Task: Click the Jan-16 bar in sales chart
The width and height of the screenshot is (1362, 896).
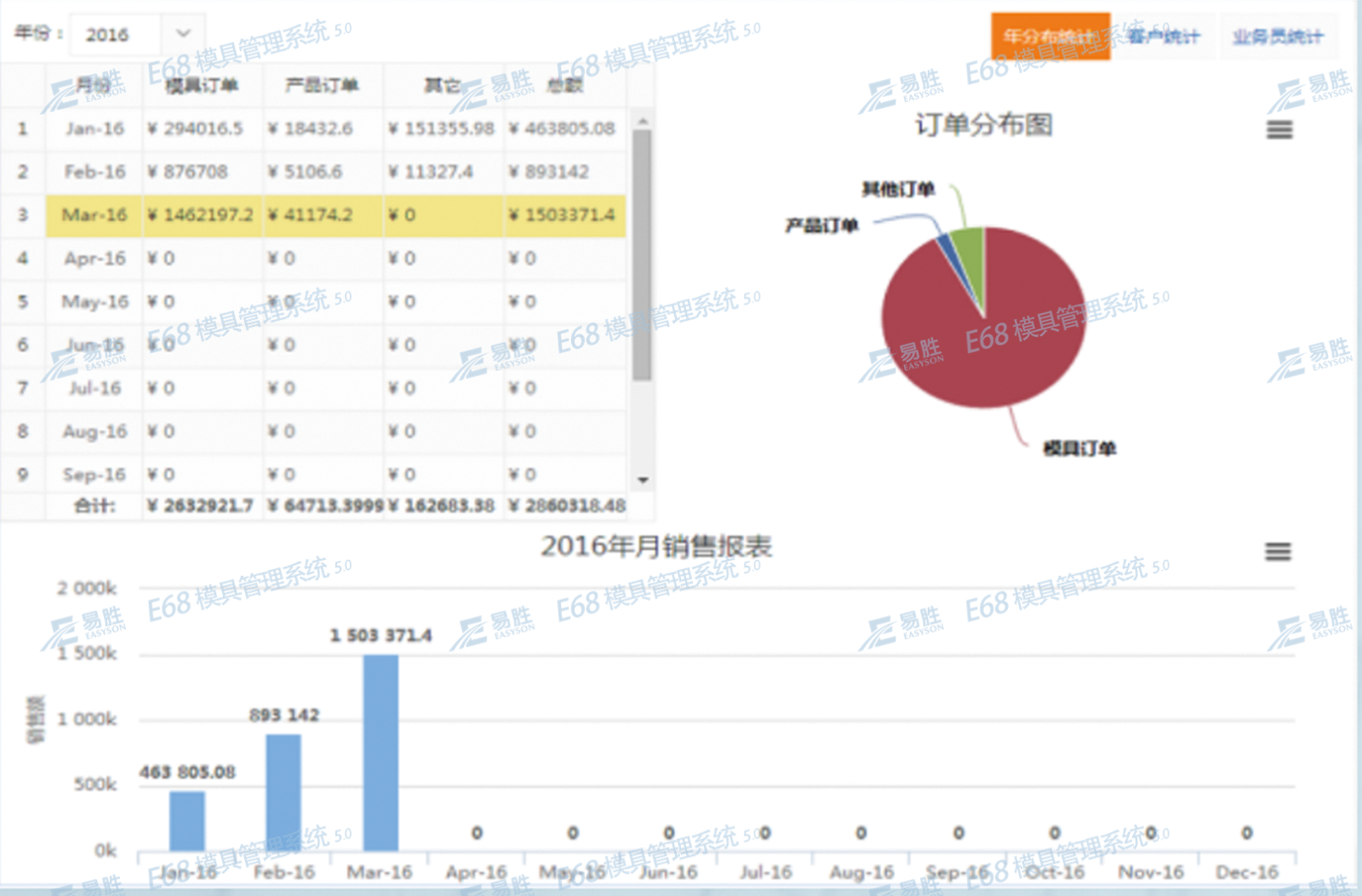Action: (x=187, y=821)
